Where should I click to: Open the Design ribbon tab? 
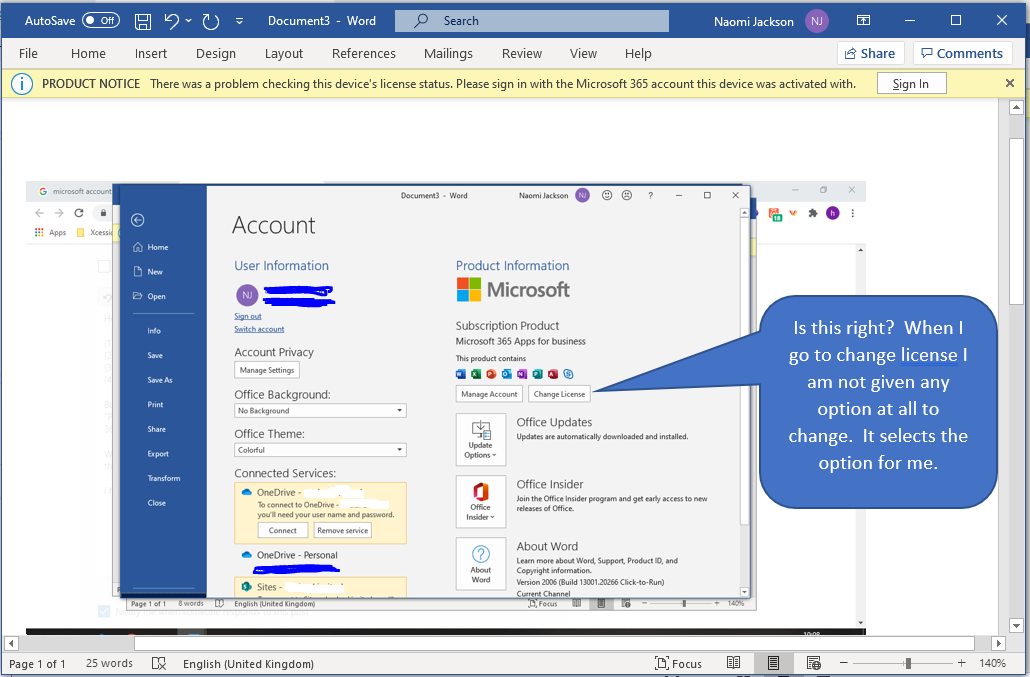215,53
